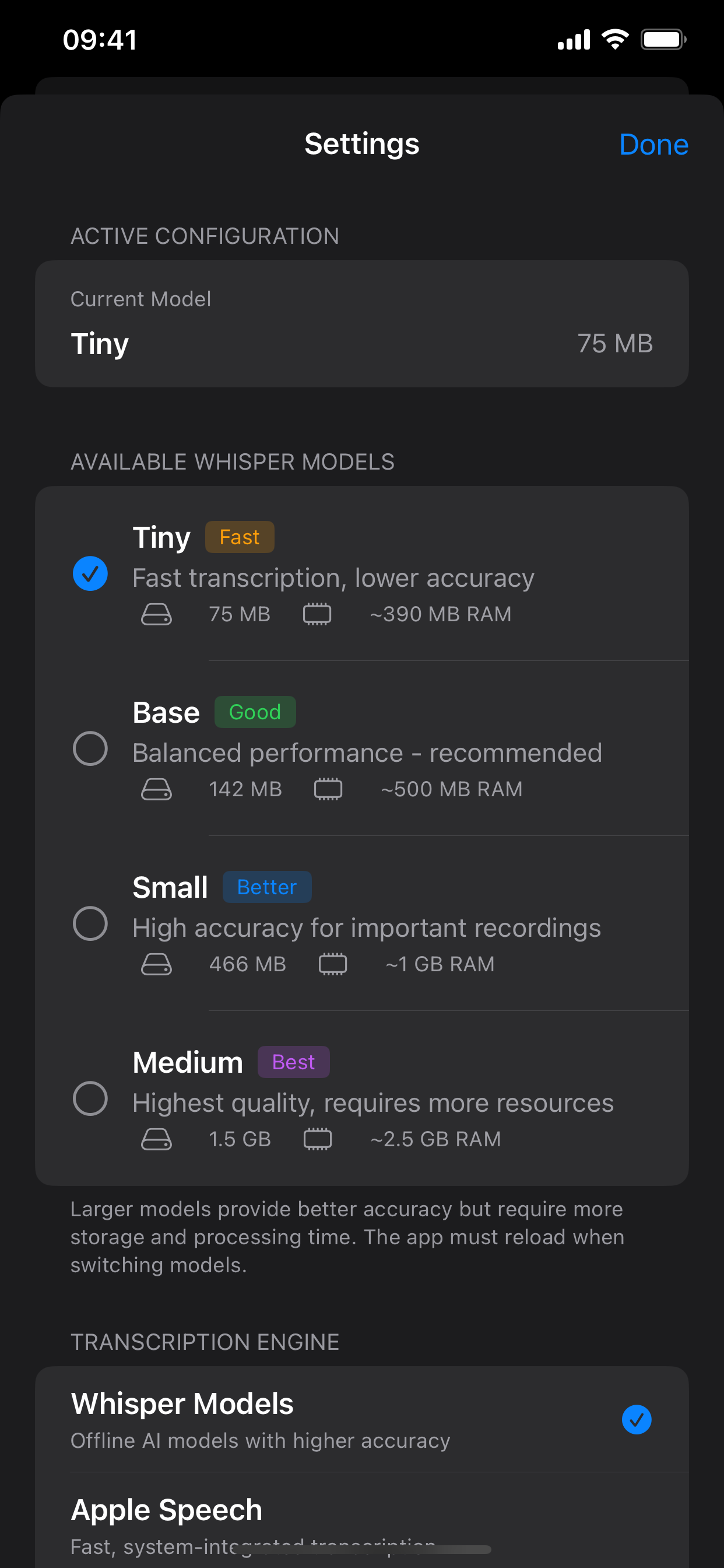This screenshot has width=724, height=1568.
Task: Click the storage drive icon for Base model
Action: [156, 789]
